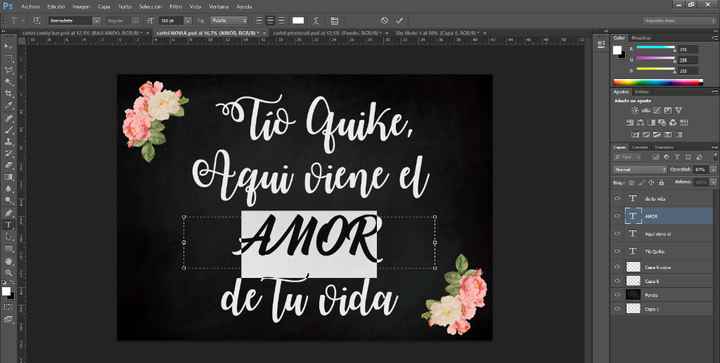Switch to the Canales tab
The width and height of the screenshot is (720, 363).
point(639,147)
